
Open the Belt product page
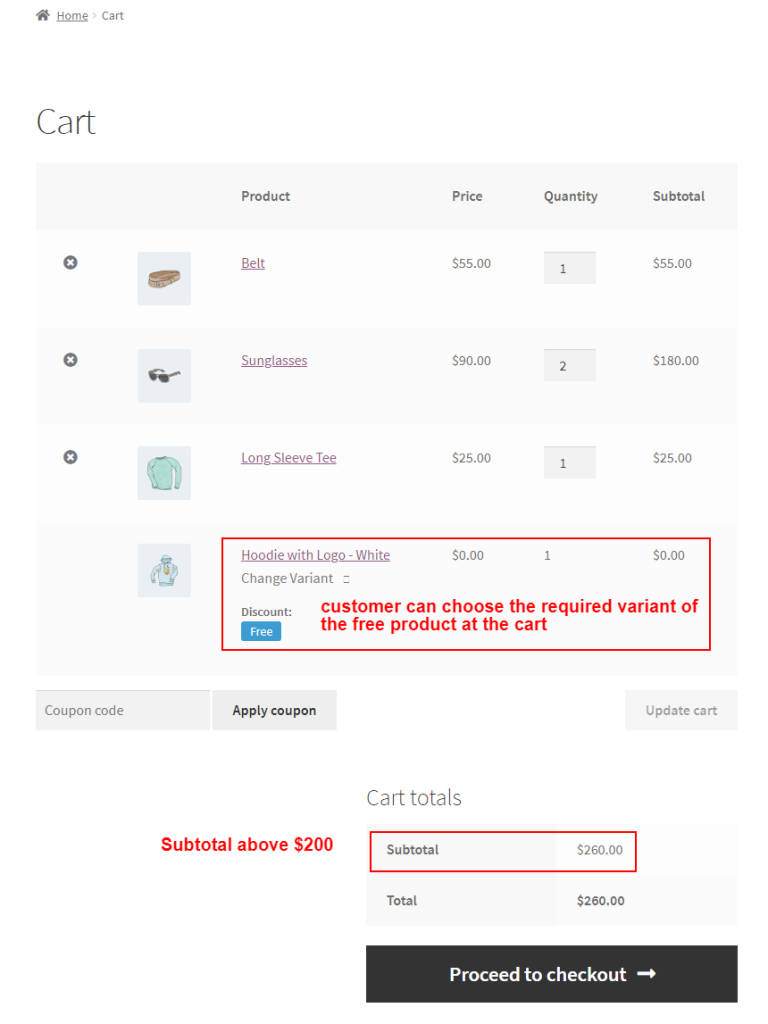(x=252, y=262)
